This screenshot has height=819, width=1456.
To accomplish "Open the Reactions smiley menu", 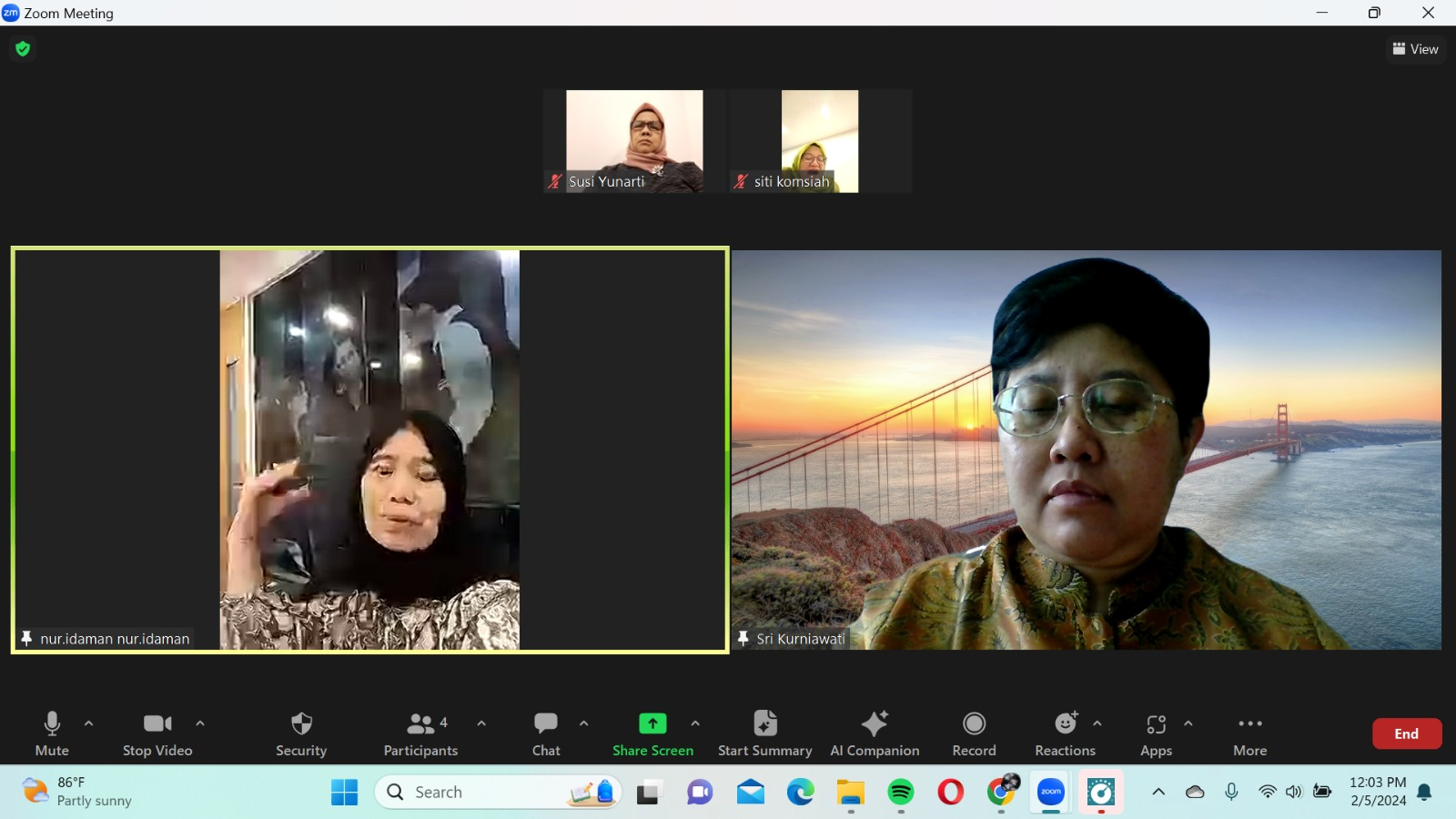I will pos(1065,733).
